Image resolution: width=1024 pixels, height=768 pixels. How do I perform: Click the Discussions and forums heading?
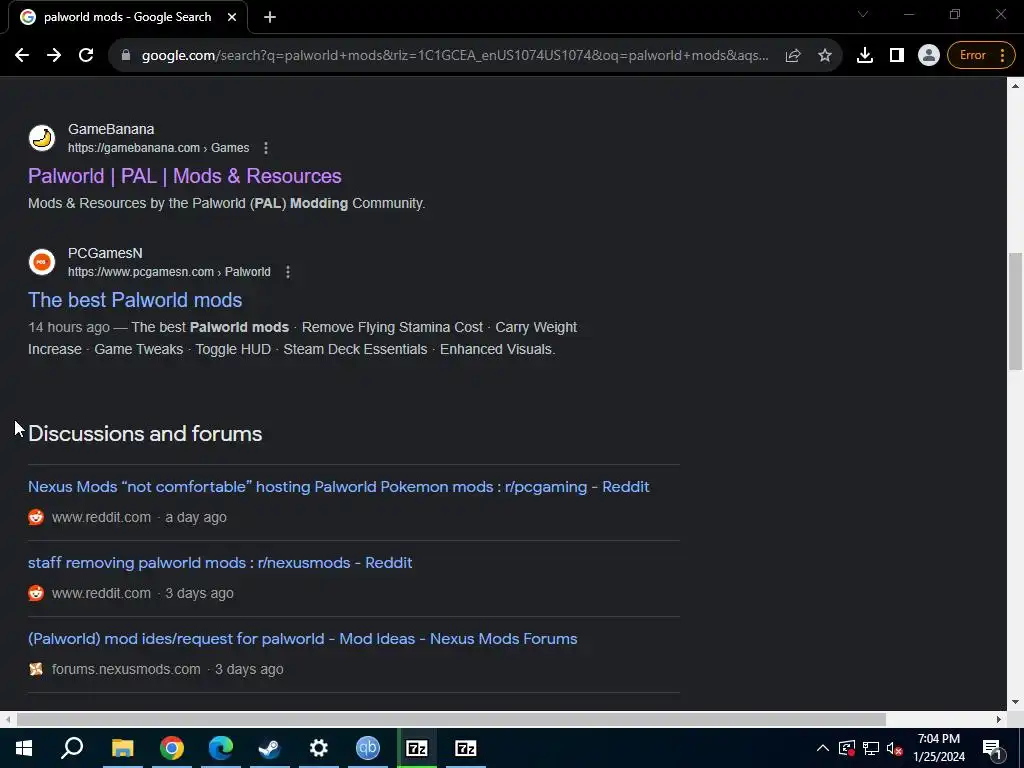[145, 434]
